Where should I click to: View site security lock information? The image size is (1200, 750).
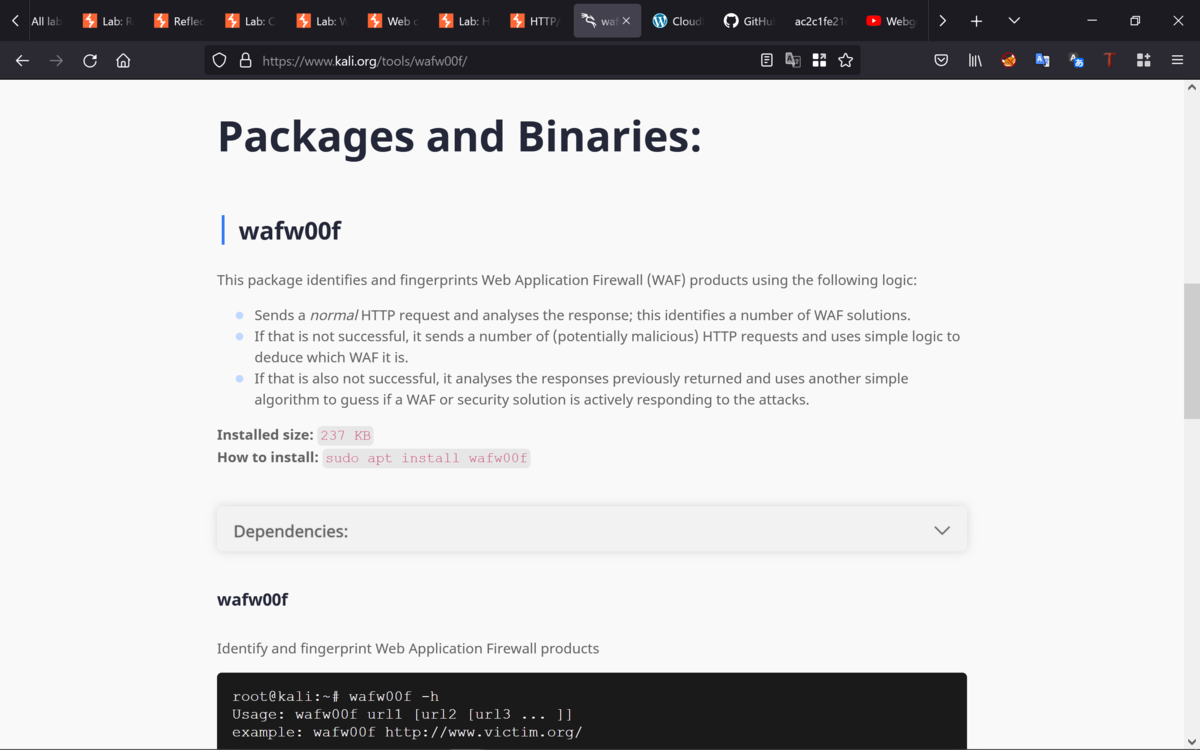245,61
